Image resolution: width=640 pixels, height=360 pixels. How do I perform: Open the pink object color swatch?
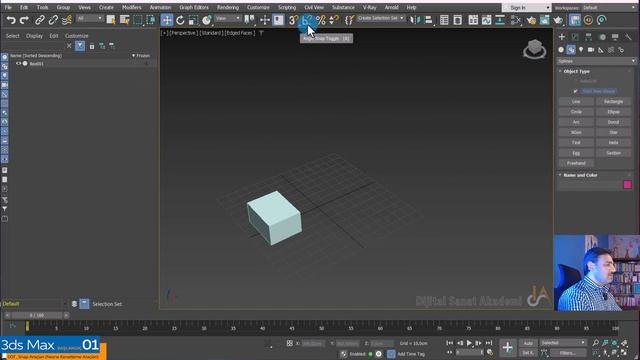click(627, 185)
